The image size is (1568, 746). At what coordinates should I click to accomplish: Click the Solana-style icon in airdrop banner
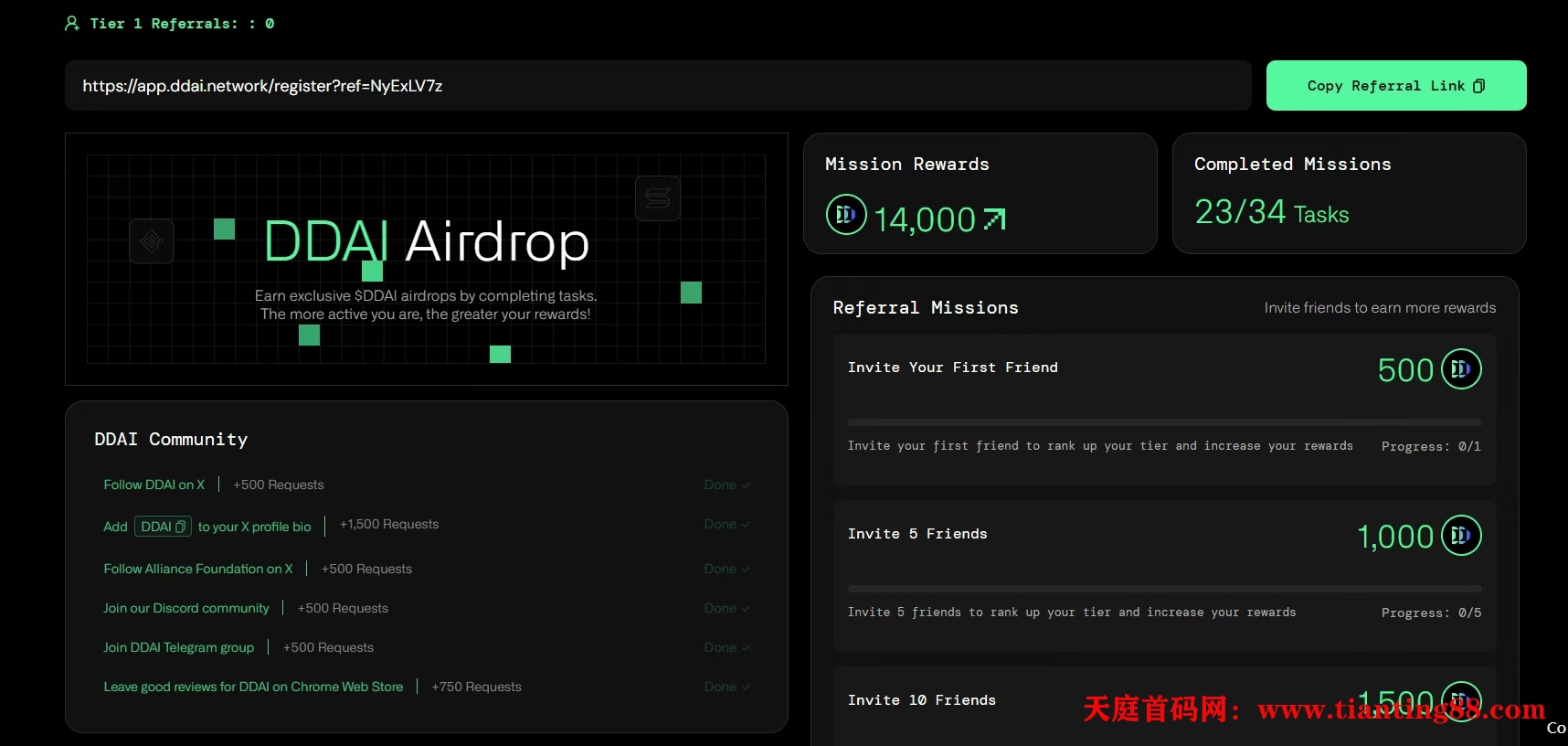click(658, 198)
